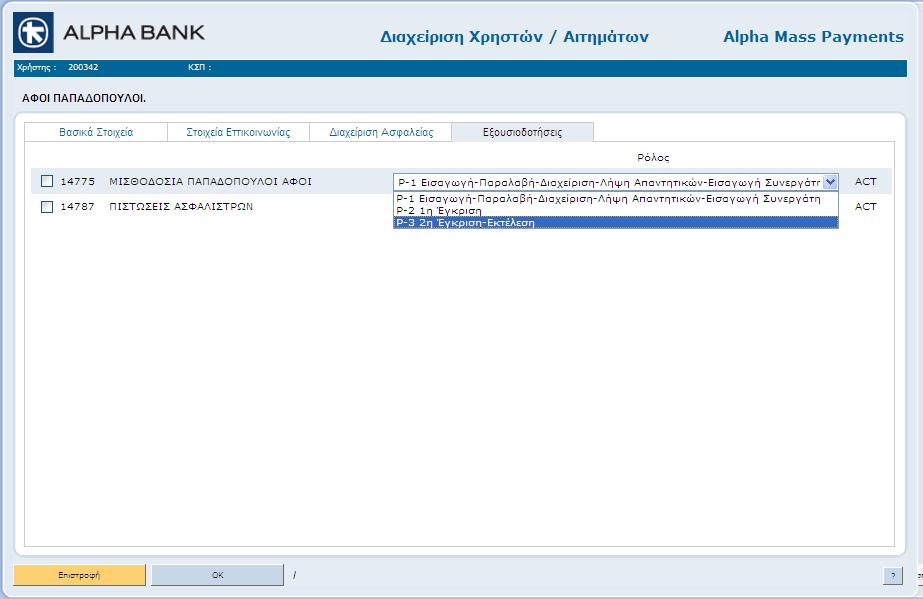
Task: Click the ΚΣΠ label in header bar
Action: click(200, 67)
